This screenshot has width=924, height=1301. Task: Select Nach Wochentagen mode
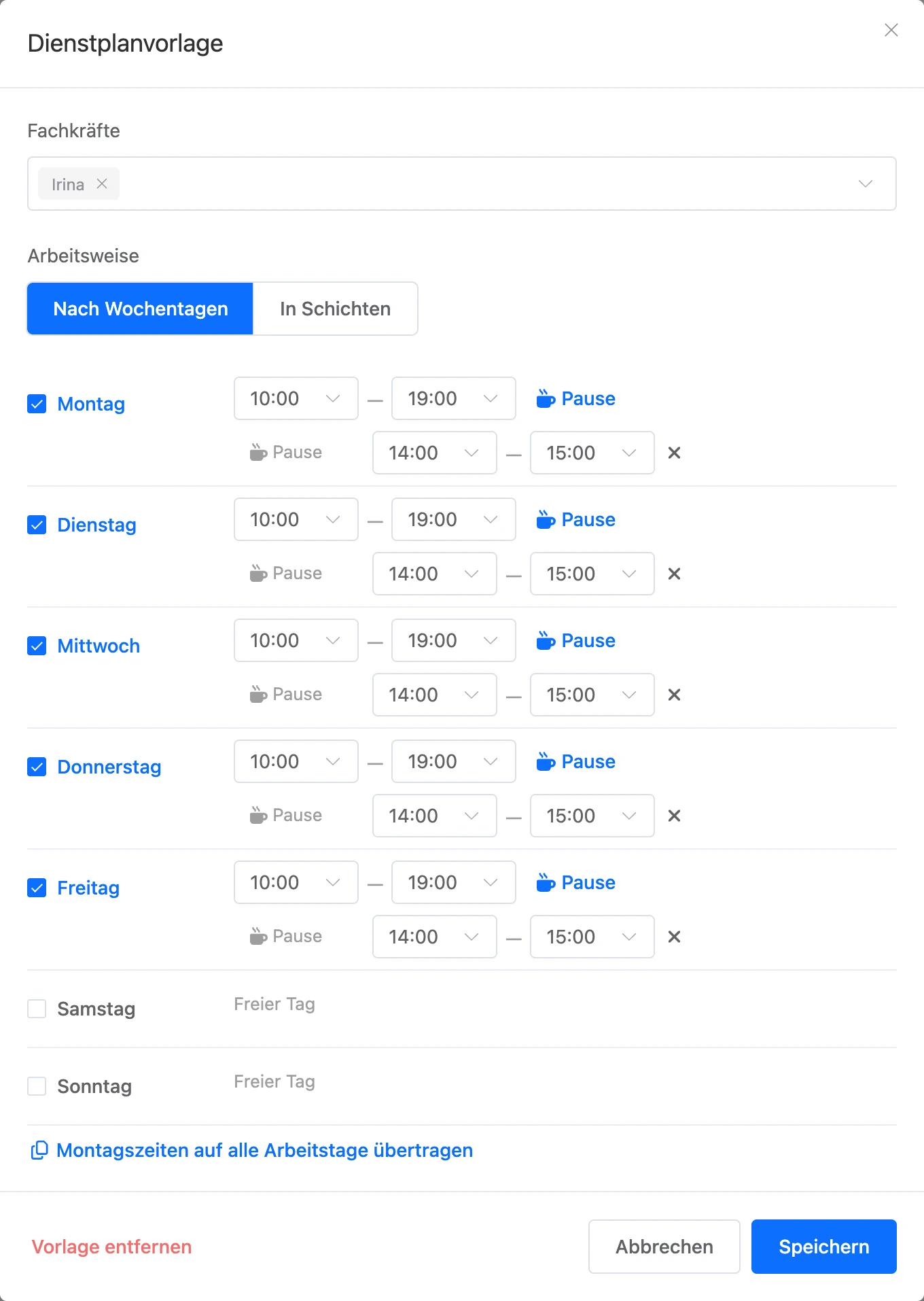(141, 309)
